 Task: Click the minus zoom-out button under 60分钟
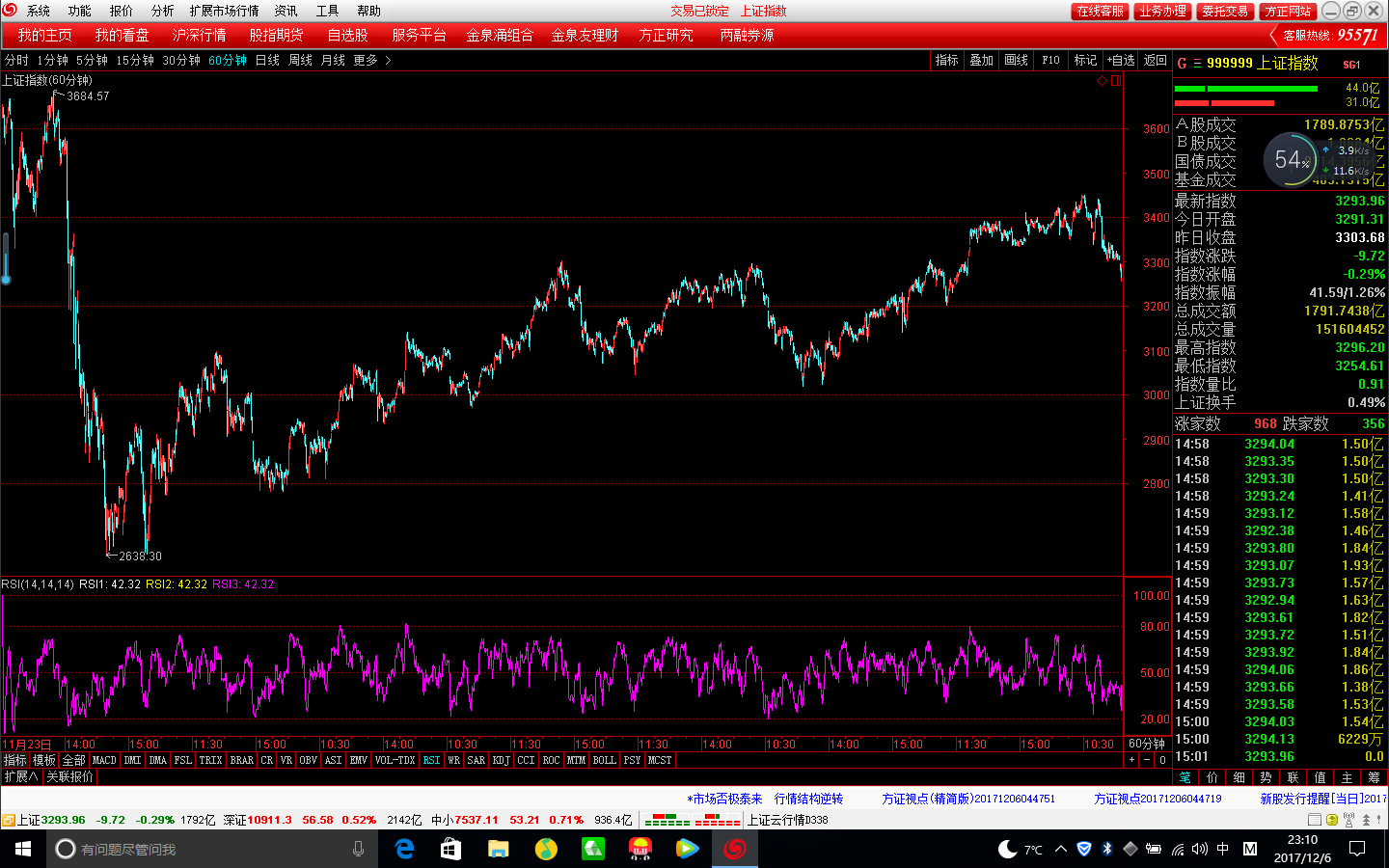coord(1147,760)
